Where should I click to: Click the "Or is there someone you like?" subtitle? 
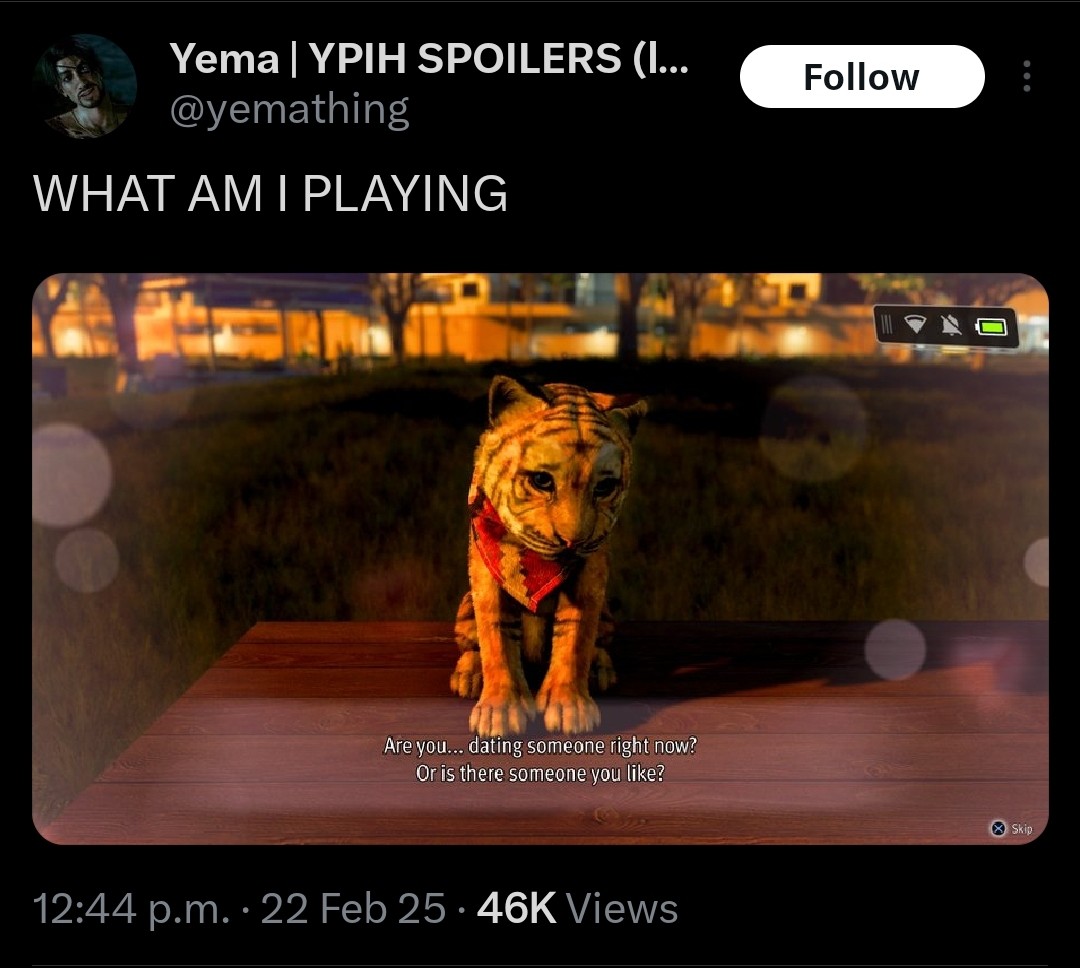[540, 773]
